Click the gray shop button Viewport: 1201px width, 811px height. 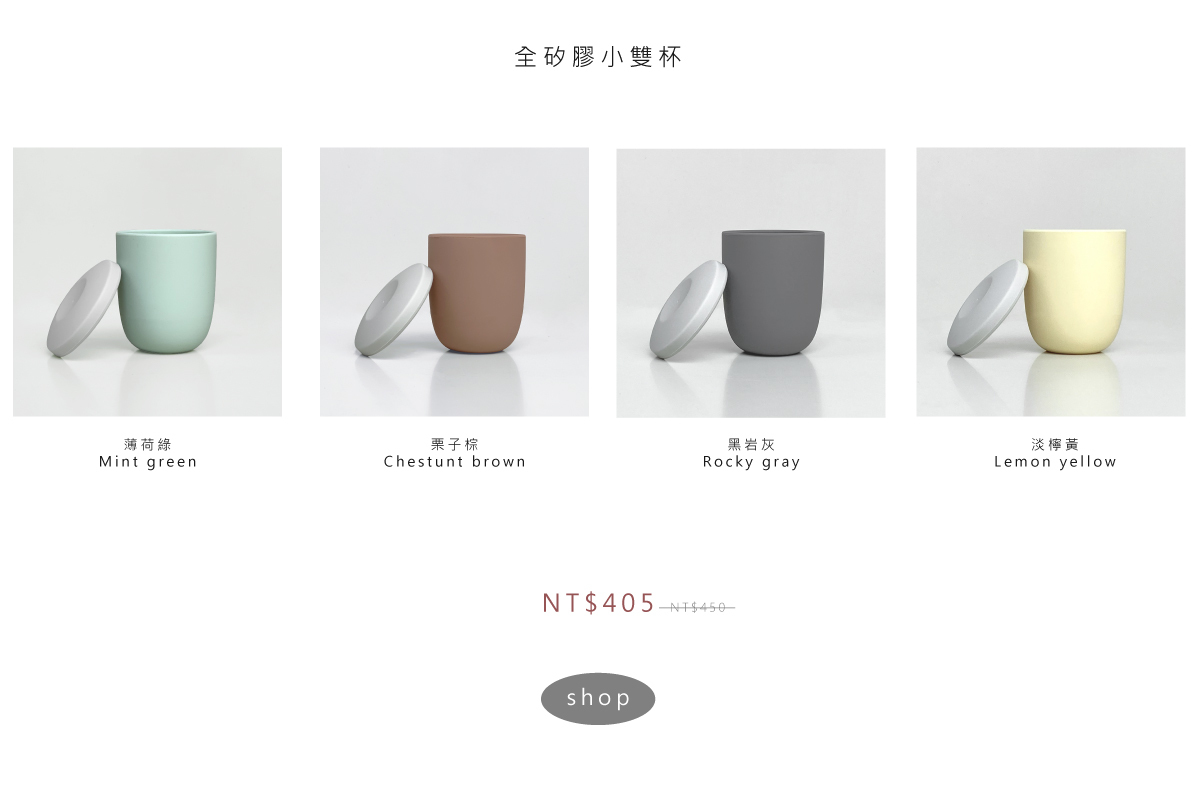pos(598,698)
